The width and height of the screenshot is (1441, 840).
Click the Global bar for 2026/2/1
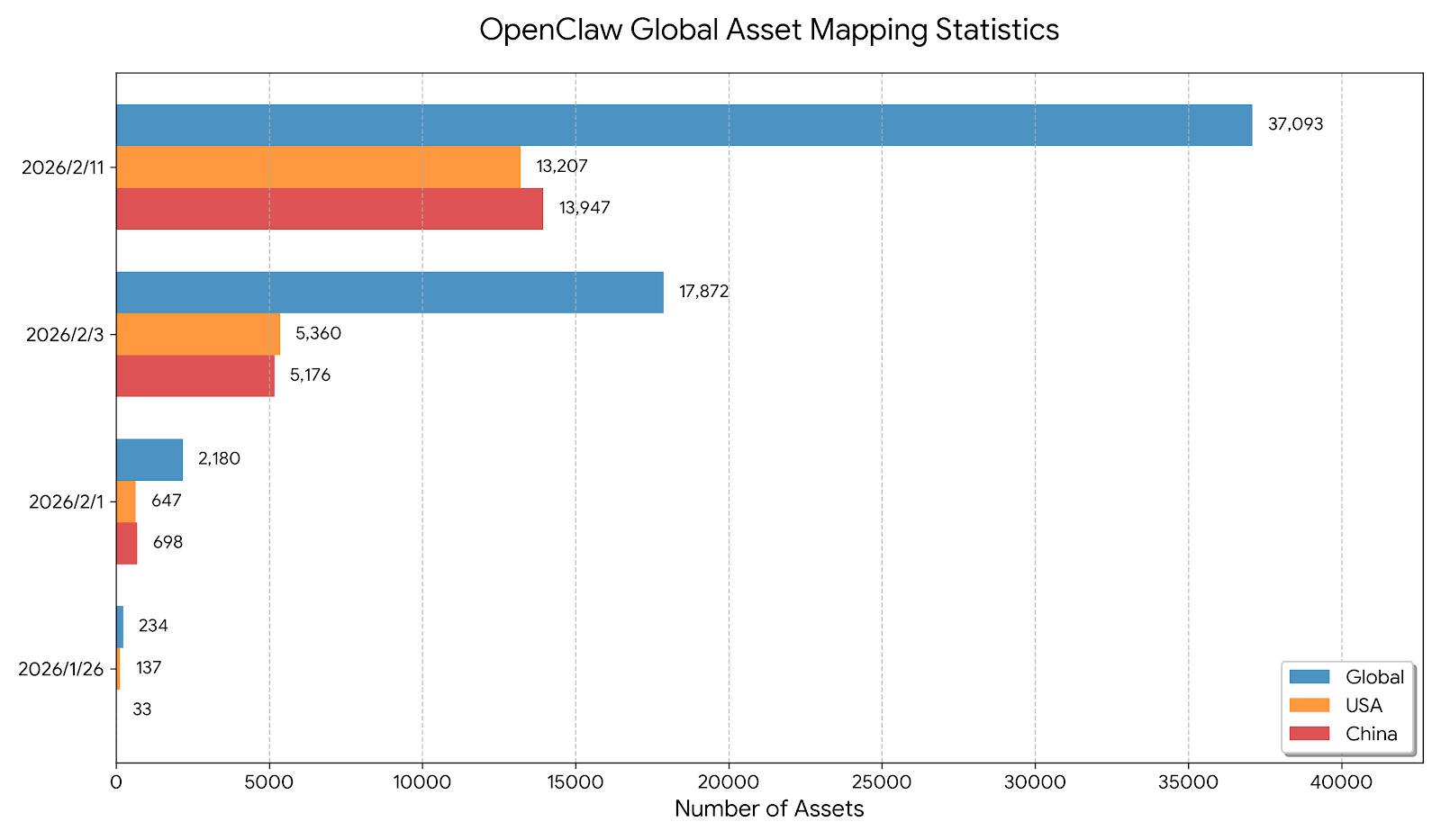point(150,459)
